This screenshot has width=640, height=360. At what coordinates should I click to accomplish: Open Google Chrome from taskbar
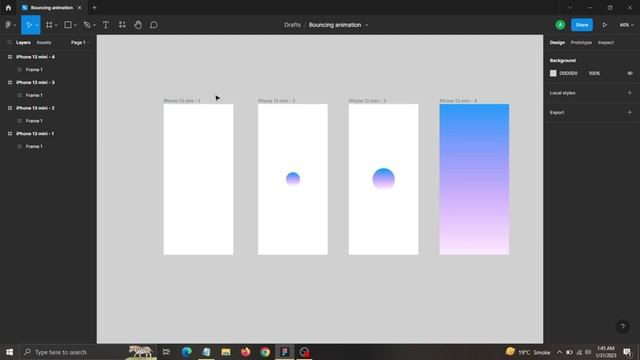(265, 352)
